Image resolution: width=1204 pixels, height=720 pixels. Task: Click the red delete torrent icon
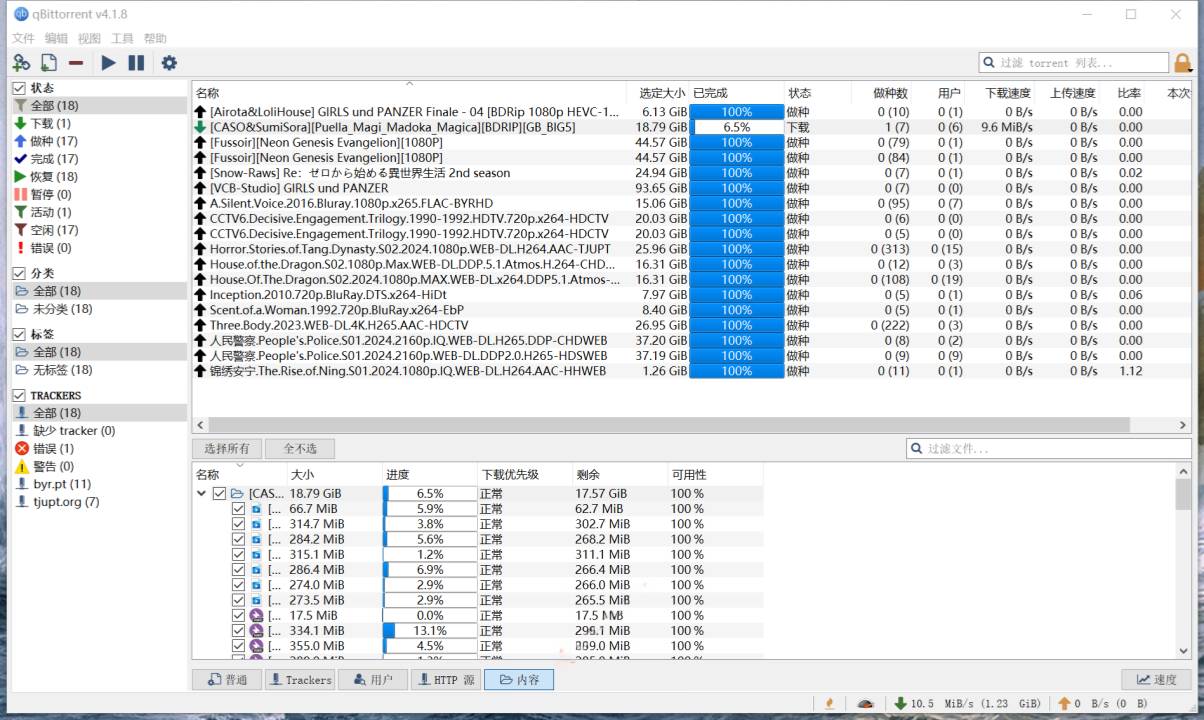[76, 63]
